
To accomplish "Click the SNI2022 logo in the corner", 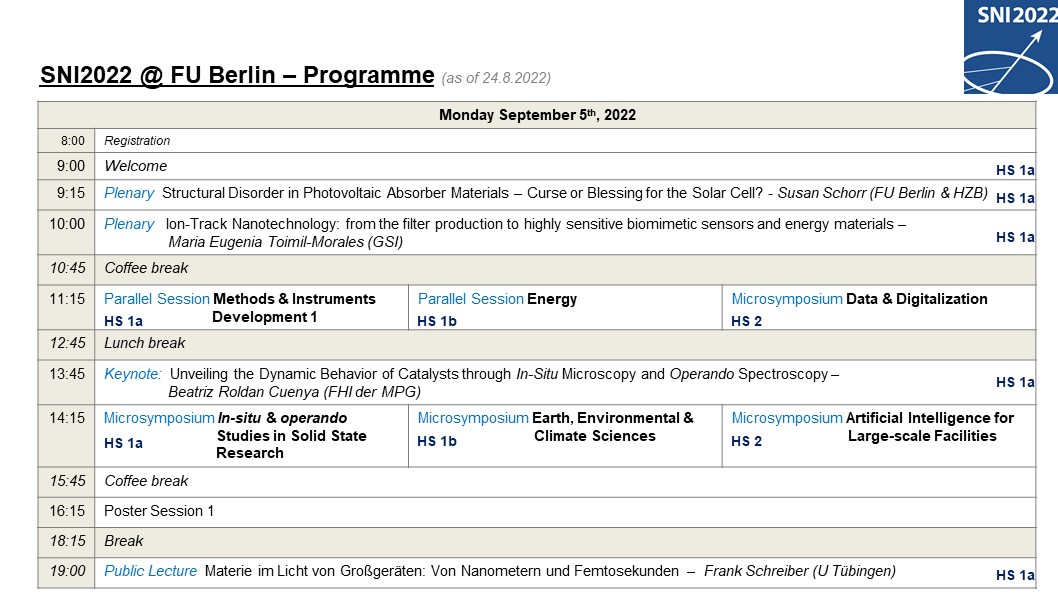I will 1010,47.
